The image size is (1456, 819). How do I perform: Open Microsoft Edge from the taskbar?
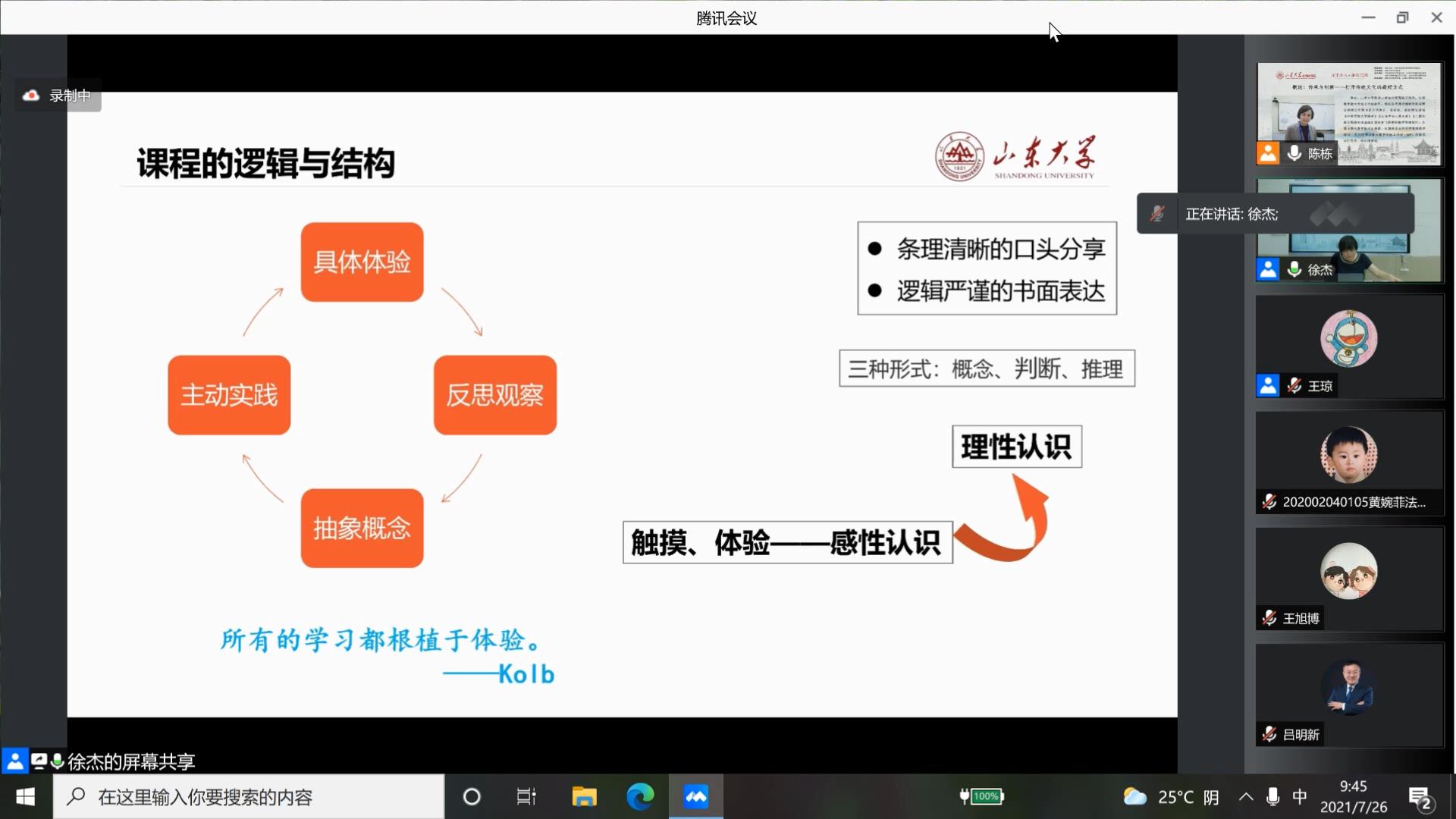pyautogui.click(x=640, y=797)
